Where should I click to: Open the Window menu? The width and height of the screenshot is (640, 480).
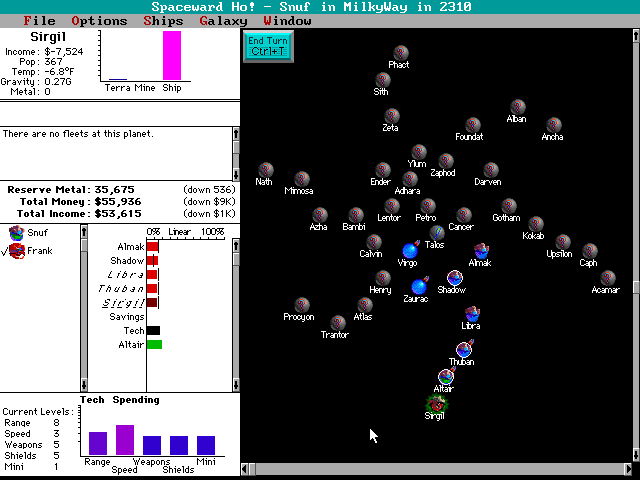coord(287,21)
